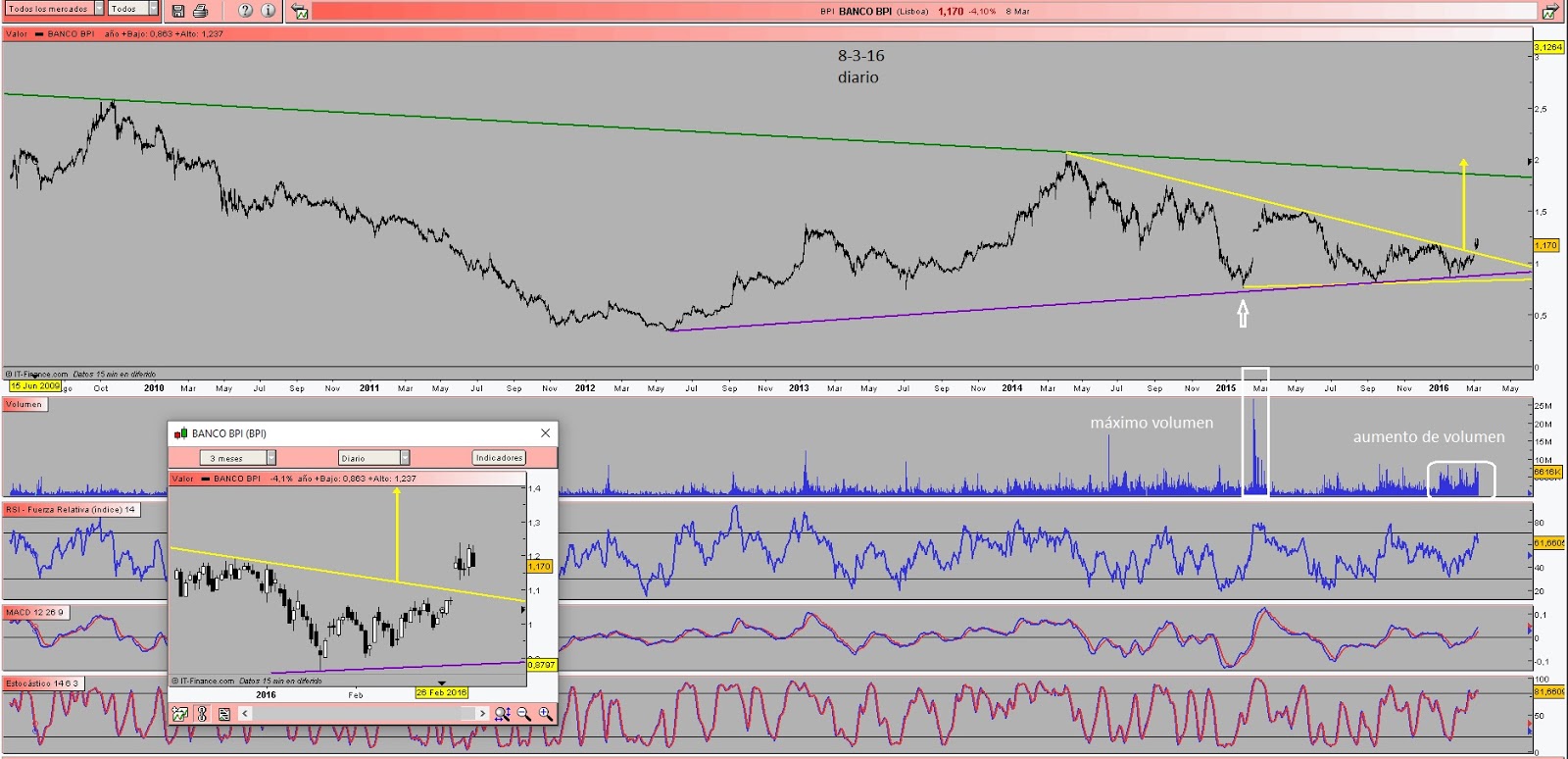Viewport: 1568px width, 759px height.
Task: Go to the previous chart with the left arrow icon
Action: point(300,11)
